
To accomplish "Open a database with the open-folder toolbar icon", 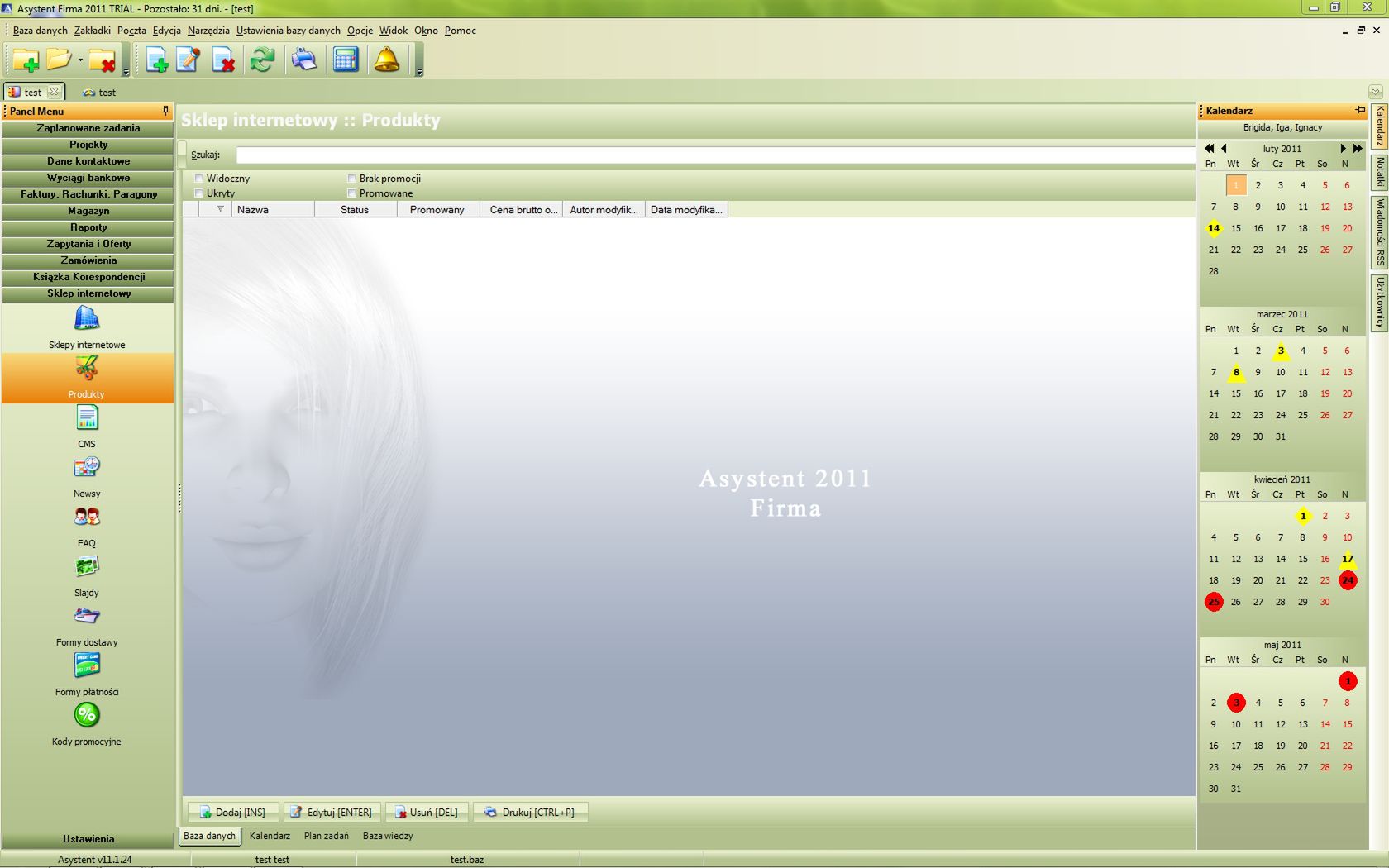I will coord(59,60).
